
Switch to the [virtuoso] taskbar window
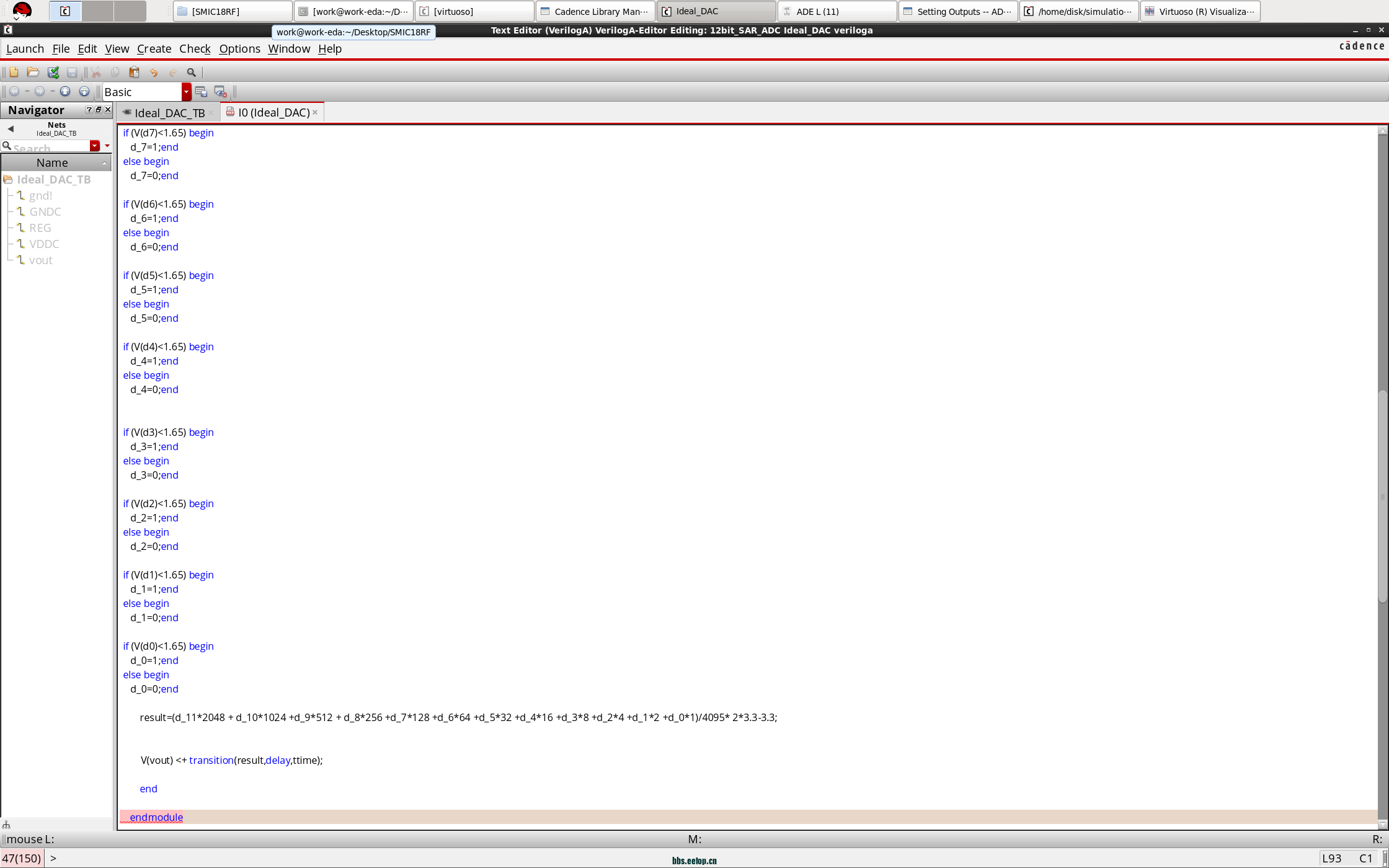(x=475, y=11)
